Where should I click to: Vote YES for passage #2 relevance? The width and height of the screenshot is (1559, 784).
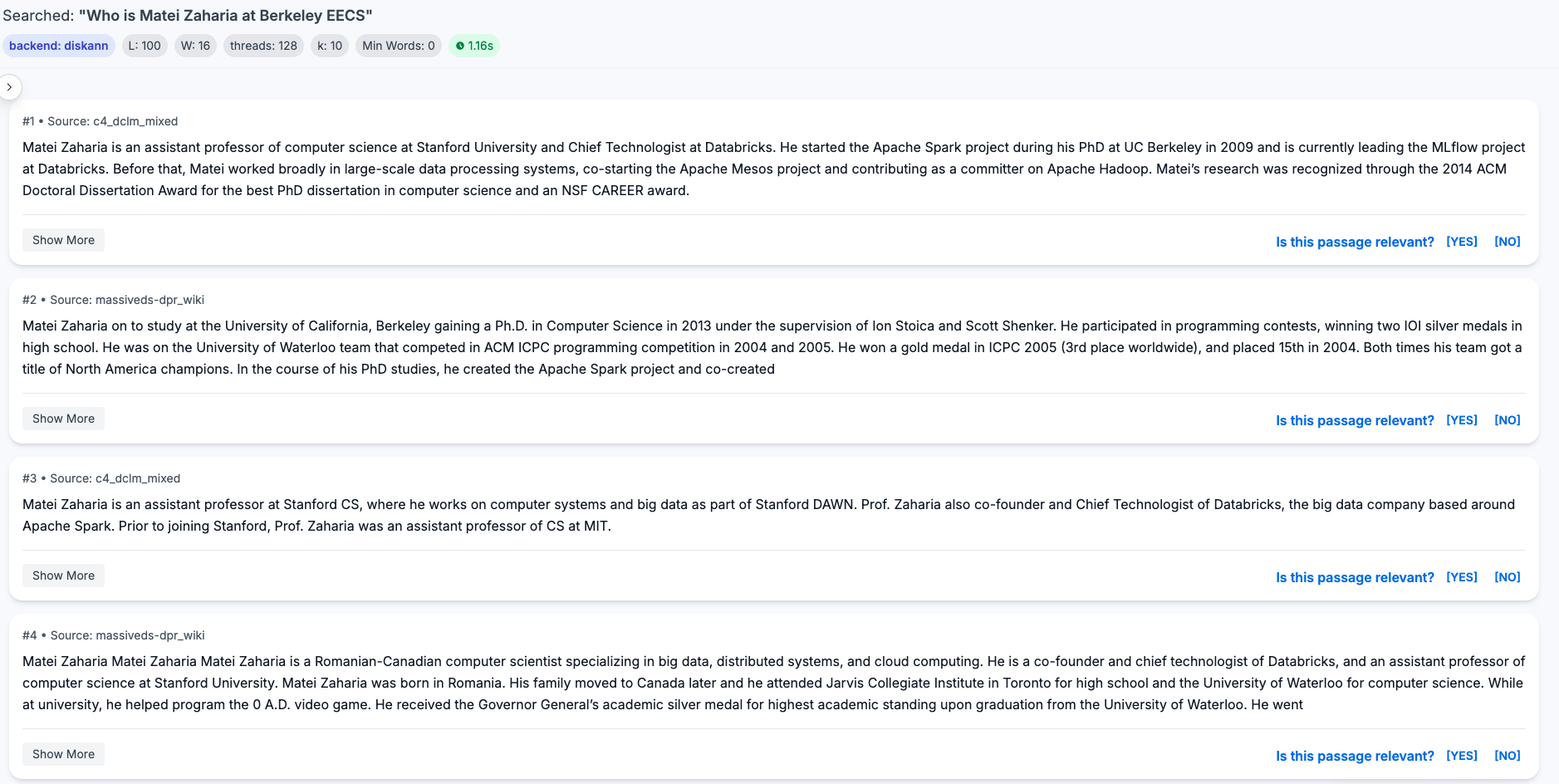[1461, 420]
